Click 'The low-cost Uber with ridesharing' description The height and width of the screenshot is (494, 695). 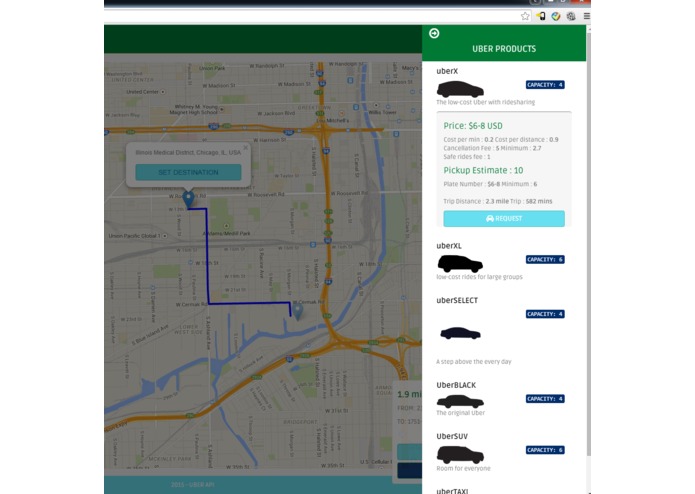pyautogui.click(x=485, y=102)
